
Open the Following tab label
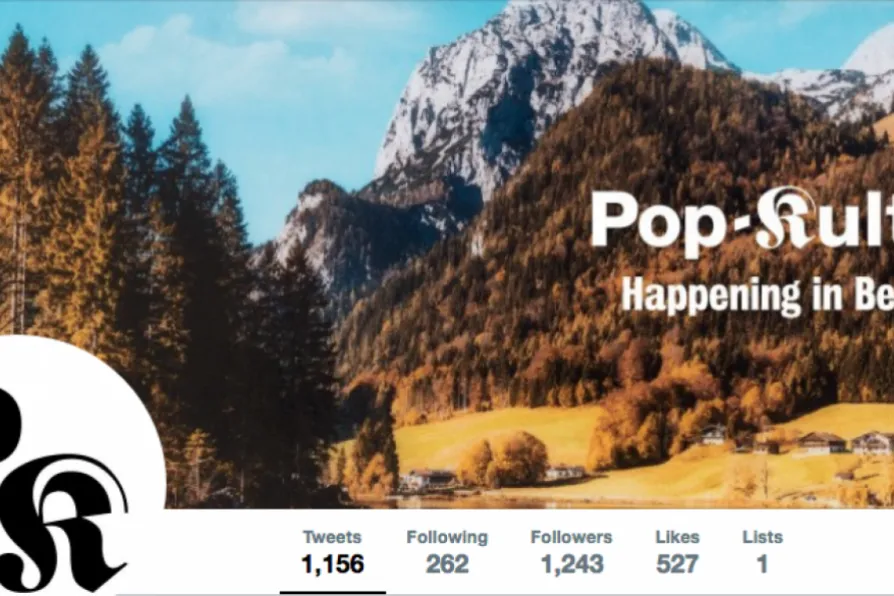pos(447,537)
